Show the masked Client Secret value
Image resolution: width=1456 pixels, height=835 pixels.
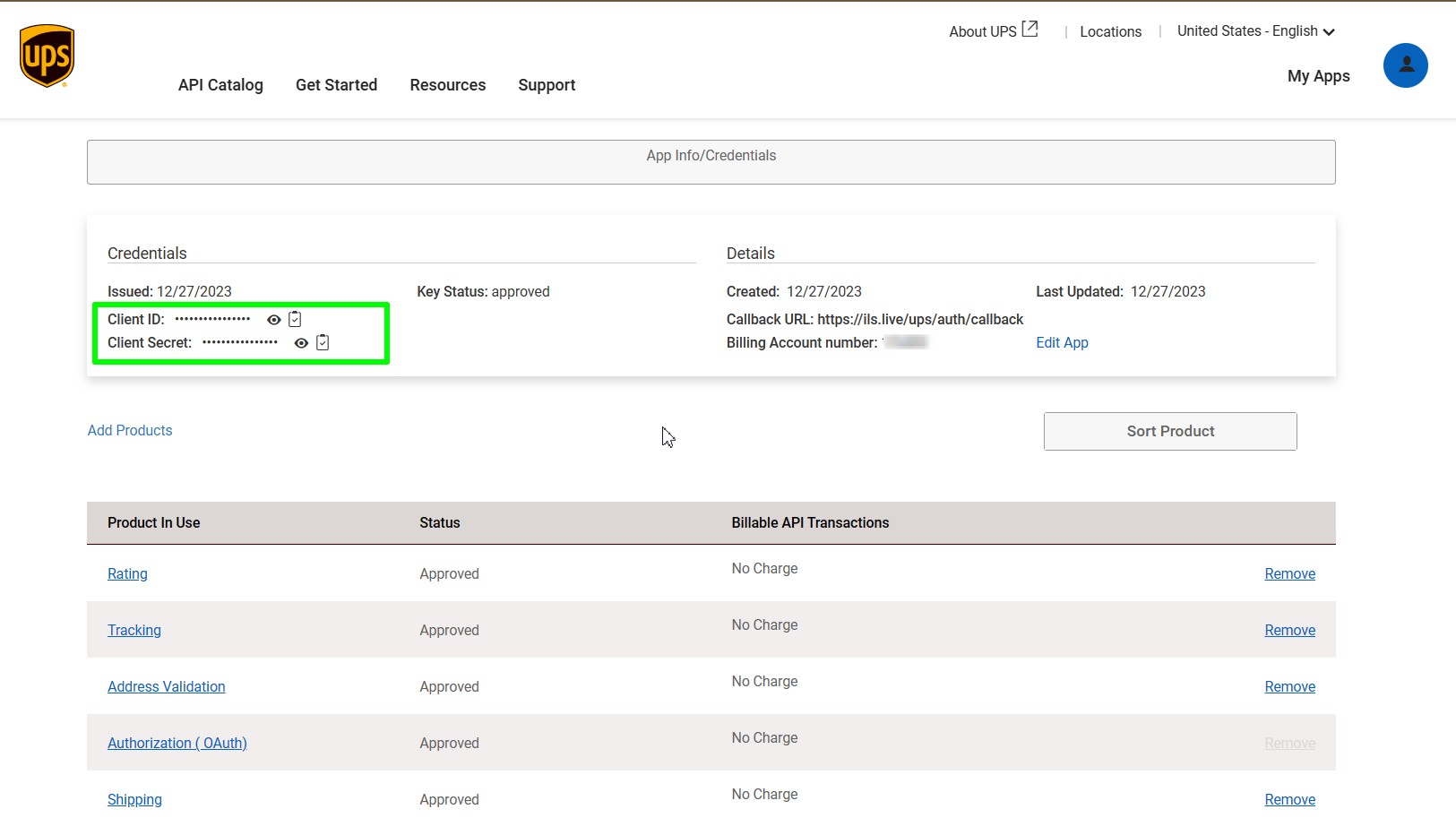(301, 343)
